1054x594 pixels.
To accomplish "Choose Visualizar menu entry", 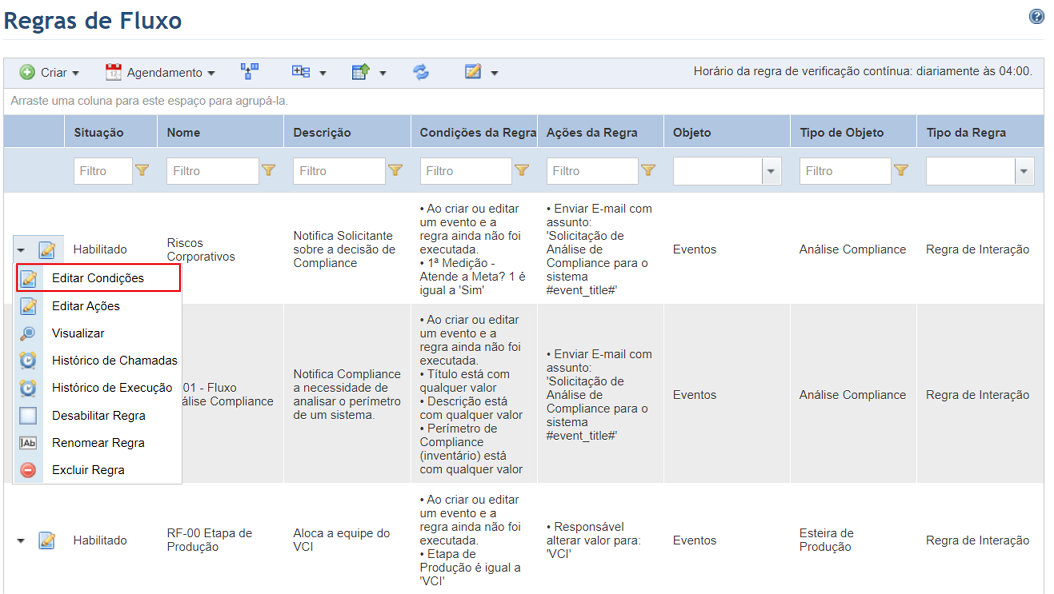I will click(98, 333).
